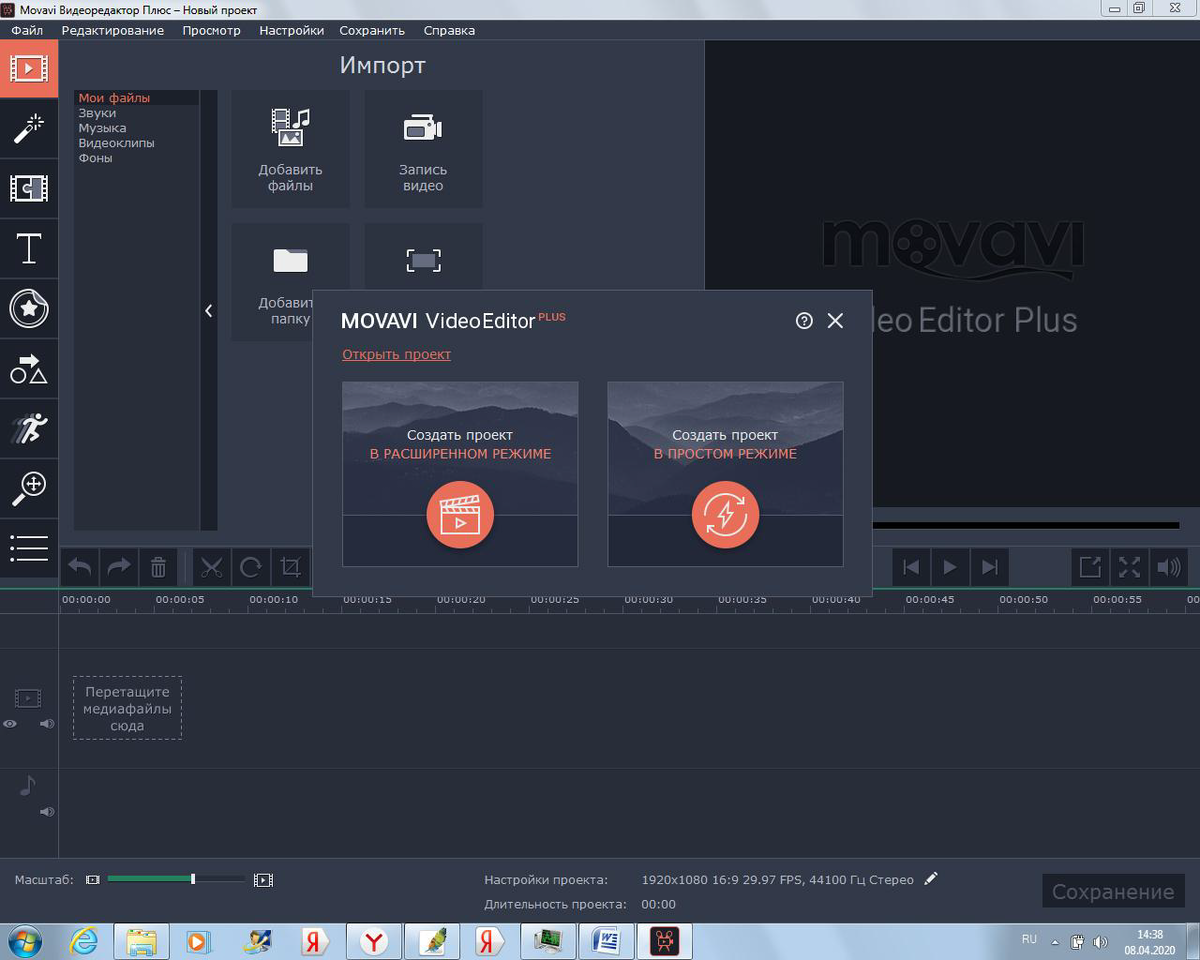Open Internet Explorer from the taskbar
Viewport: 1200px width, 960px height.
point(84,942)
